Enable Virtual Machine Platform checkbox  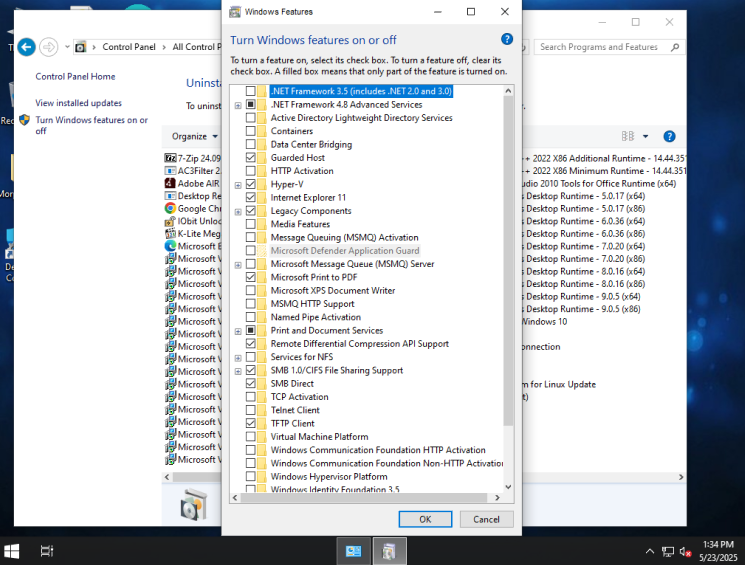tap(250, 436)
